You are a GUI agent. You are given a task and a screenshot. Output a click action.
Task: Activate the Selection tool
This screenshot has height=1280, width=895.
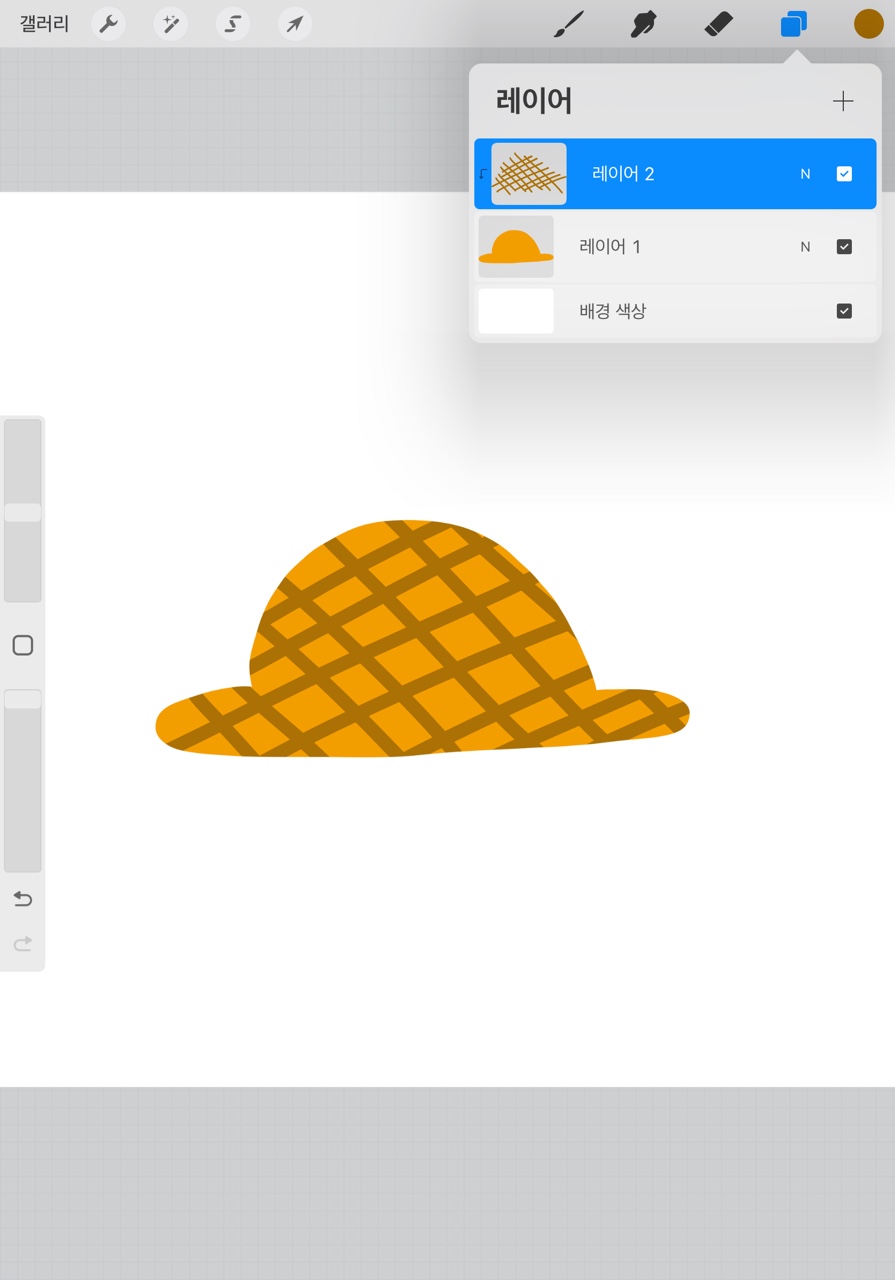233,24
